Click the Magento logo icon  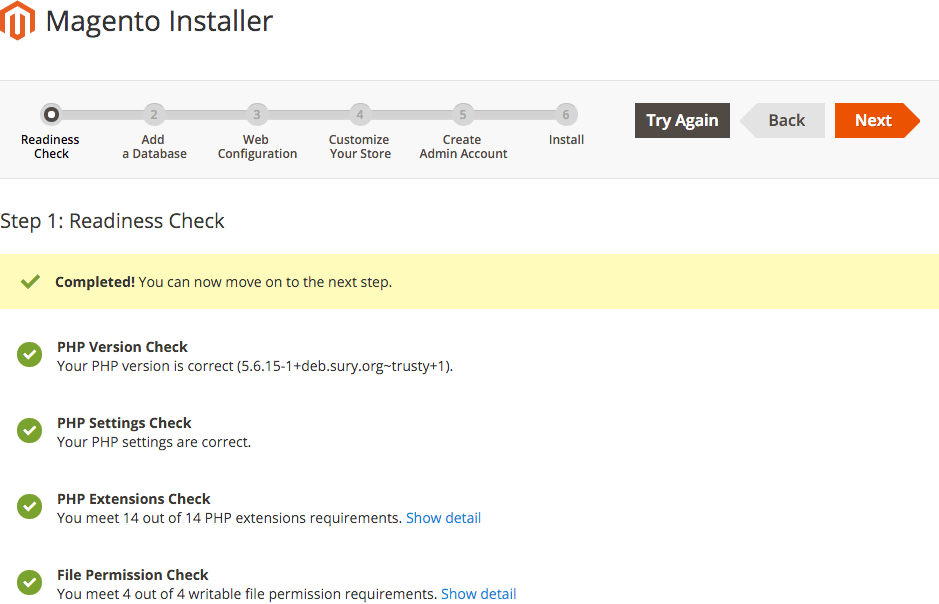pos(17,20)
